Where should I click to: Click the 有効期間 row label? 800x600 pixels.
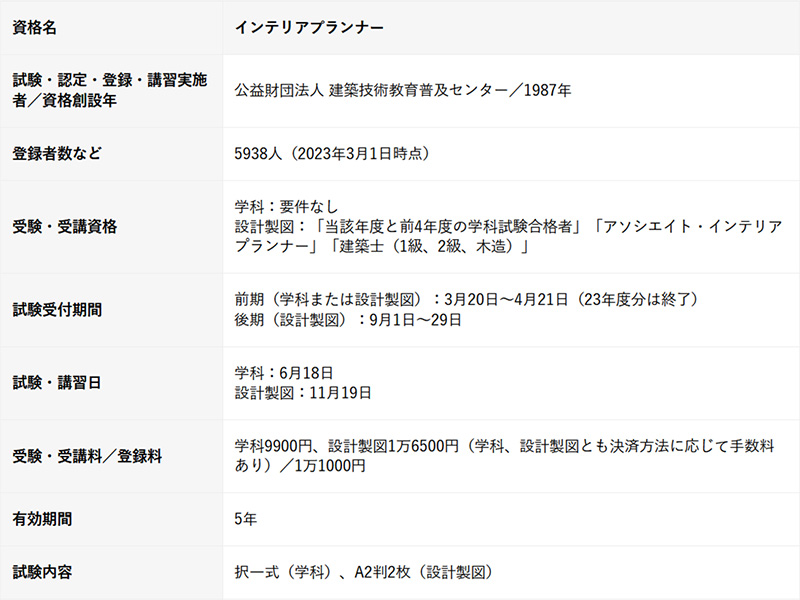click(x=42, y=519)
